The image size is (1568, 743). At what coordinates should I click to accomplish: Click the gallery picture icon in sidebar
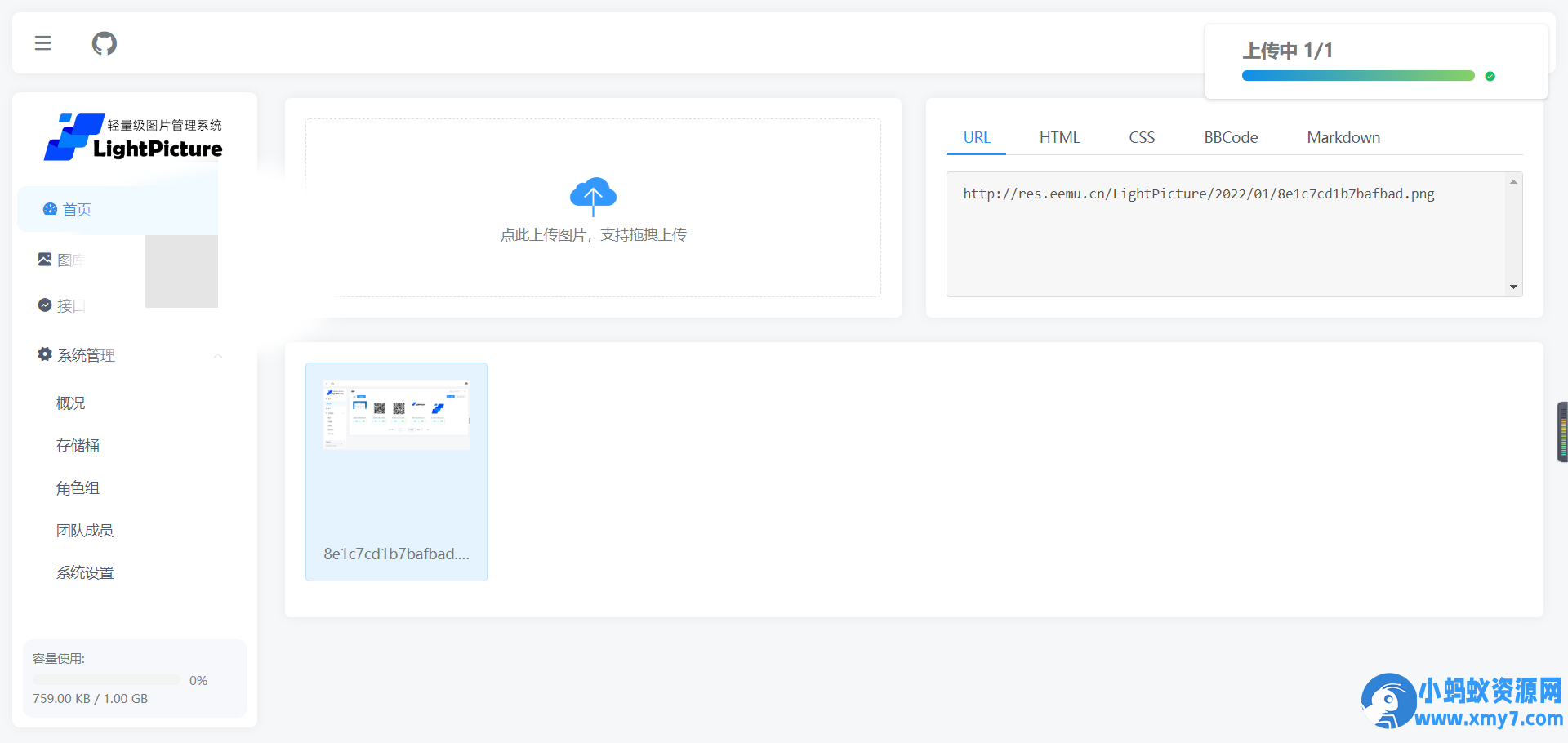point(45,260)
